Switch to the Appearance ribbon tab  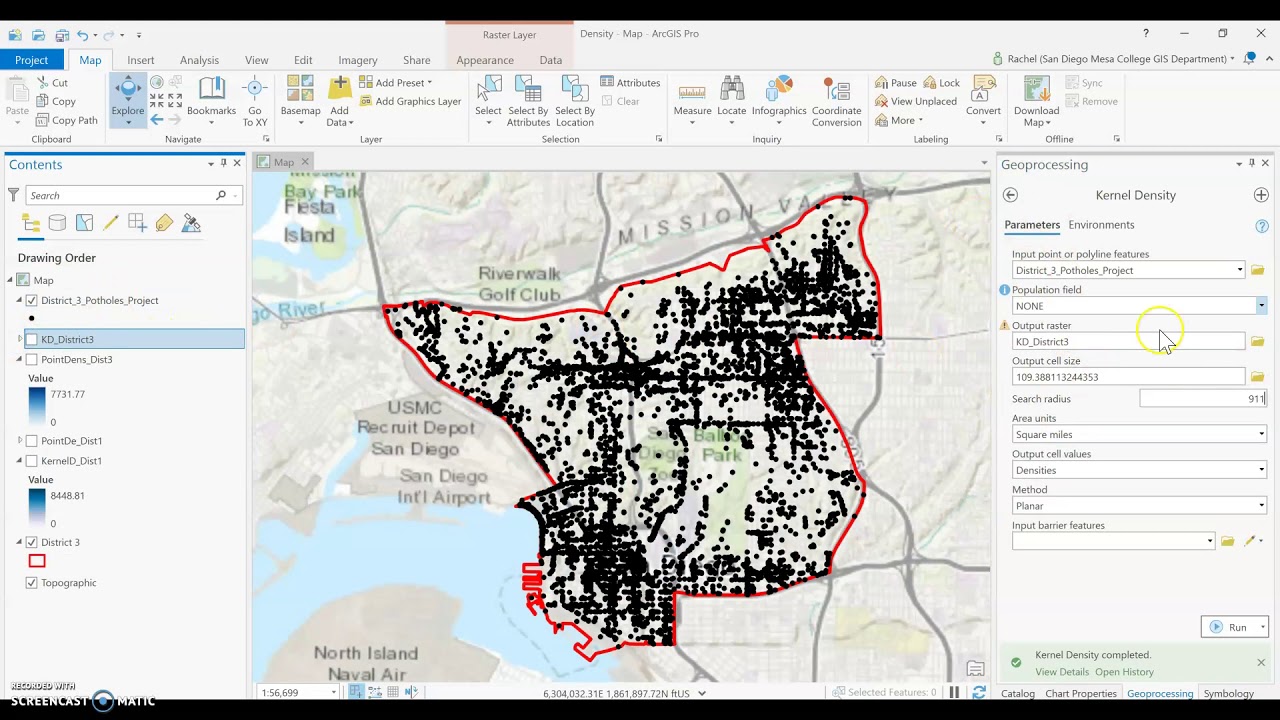click(485, 60)
